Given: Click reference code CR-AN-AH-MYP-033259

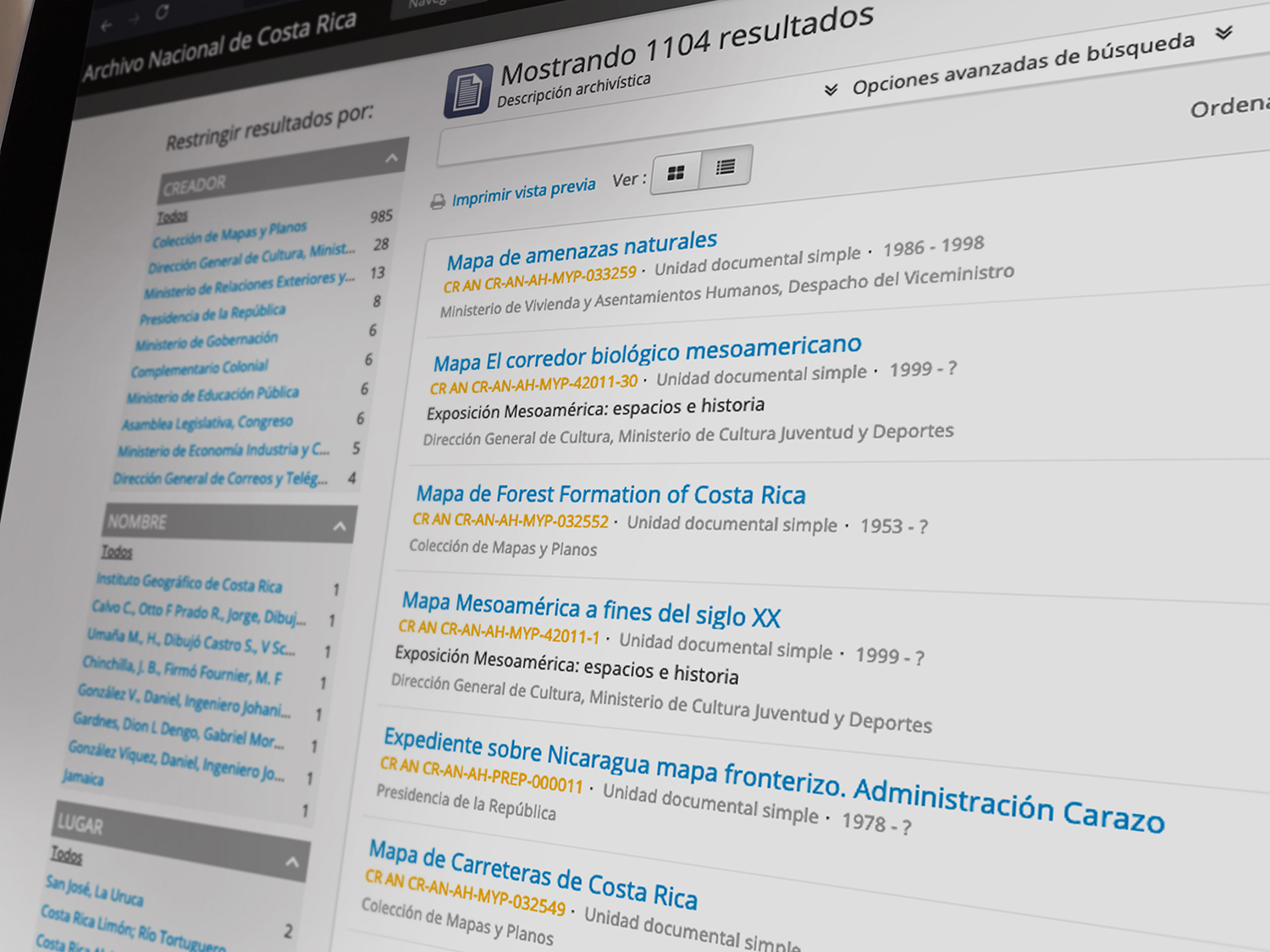Looking at the screenshot, I should click(540, 278).
